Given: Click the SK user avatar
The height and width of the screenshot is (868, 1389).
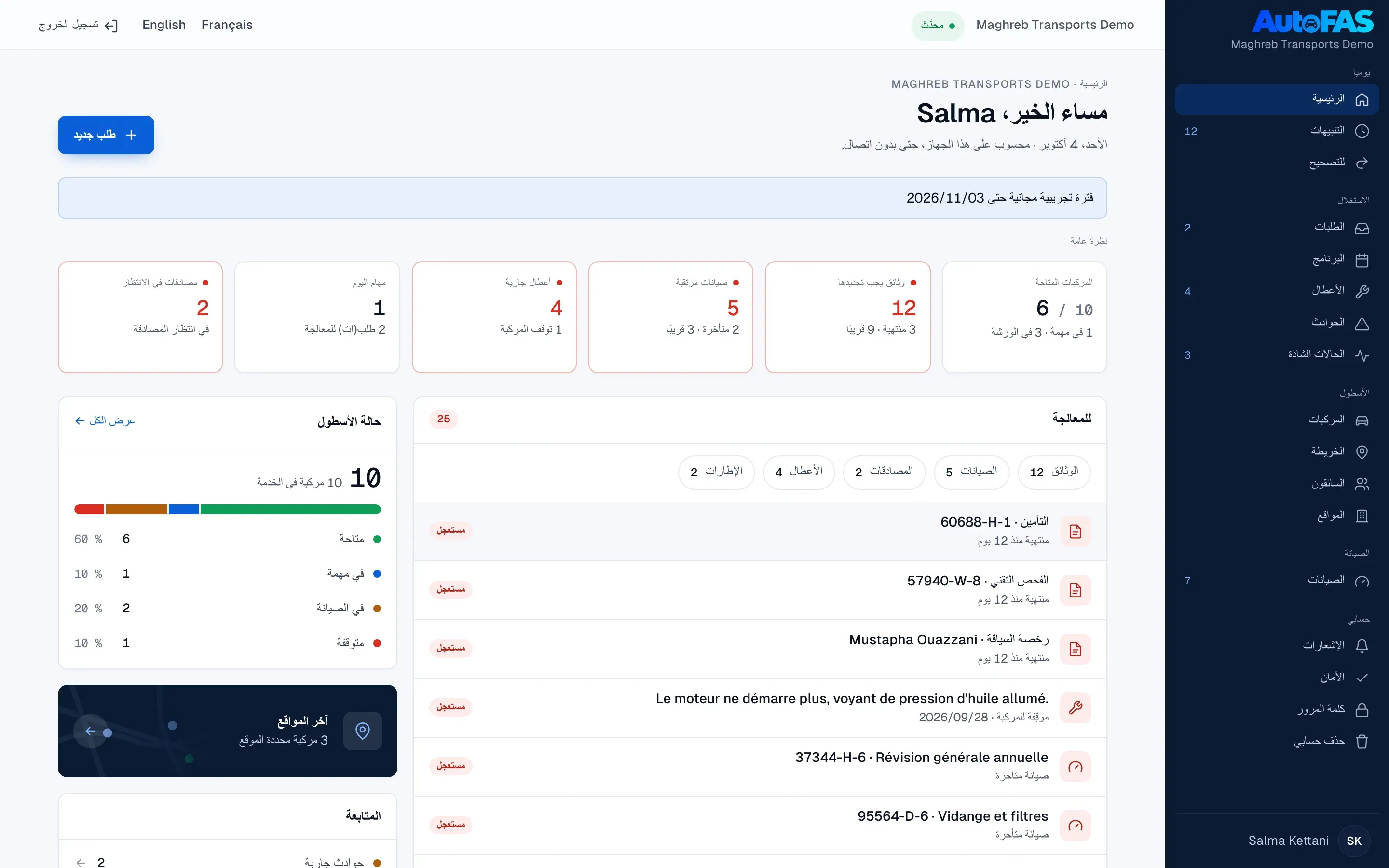Looking at the screenshot, I should point(1353,841).
